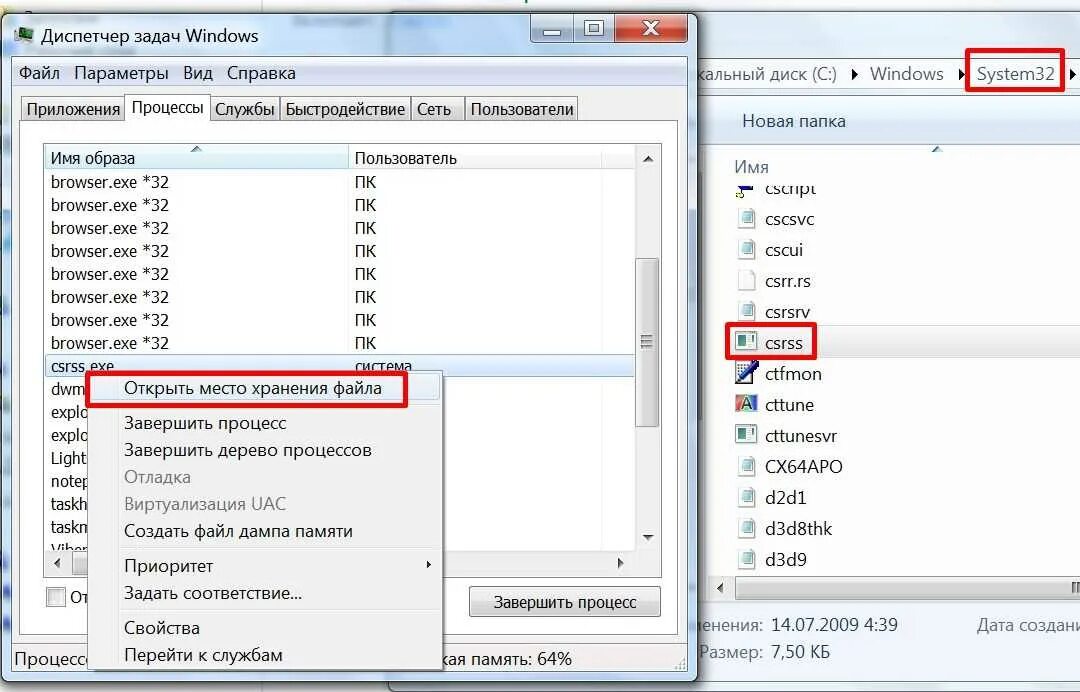This screenshot has height=692, width=1080.
Task: Click the ctfmon pen icon
Action: pos(746,373)
